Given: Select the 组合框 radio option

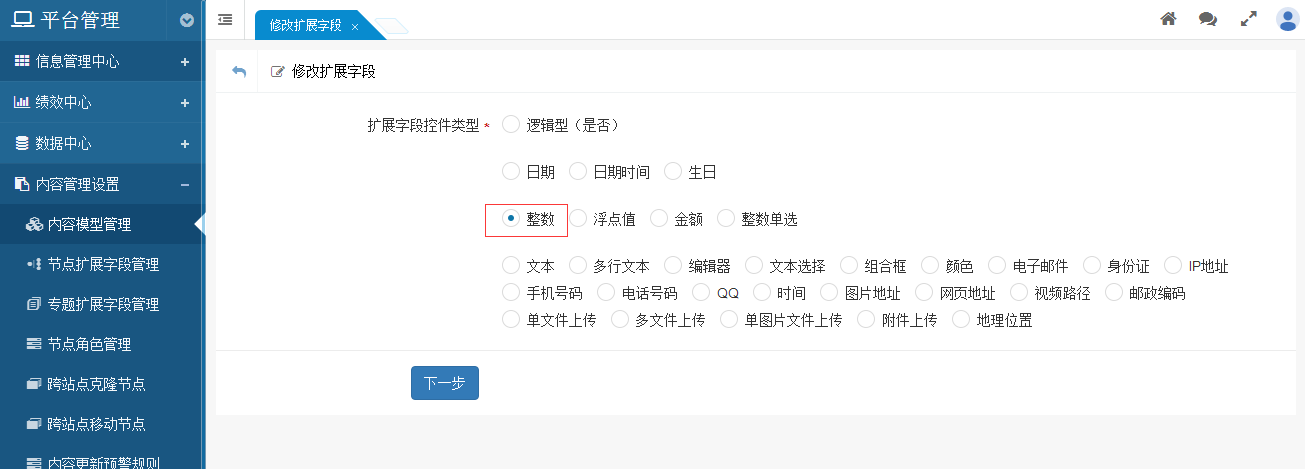Looking at the screenshot, I should [849, 266].
